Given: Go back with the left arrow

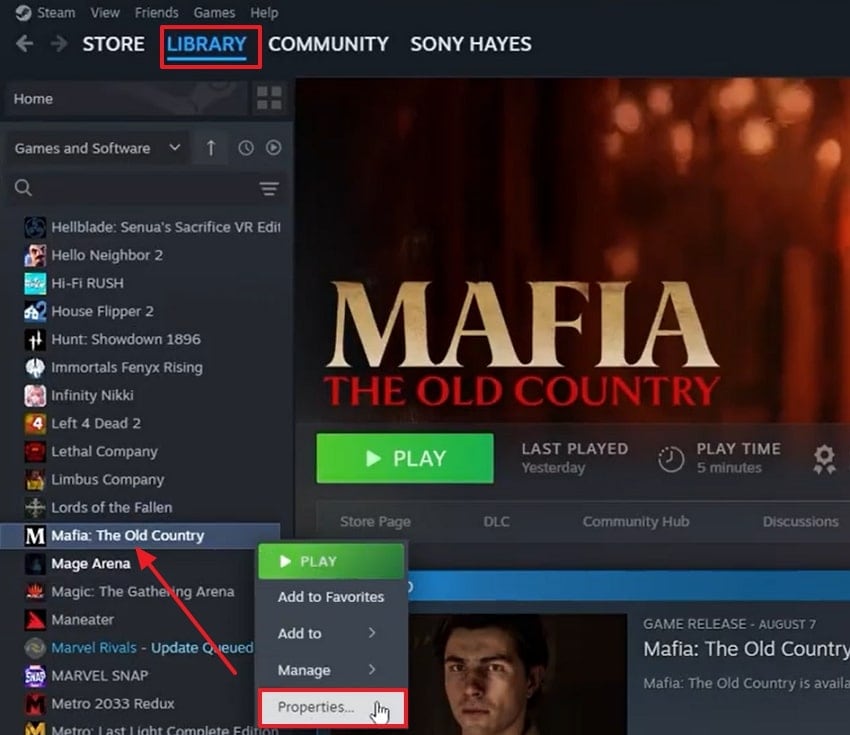Looking at the screenshot, I should (24, 43).
